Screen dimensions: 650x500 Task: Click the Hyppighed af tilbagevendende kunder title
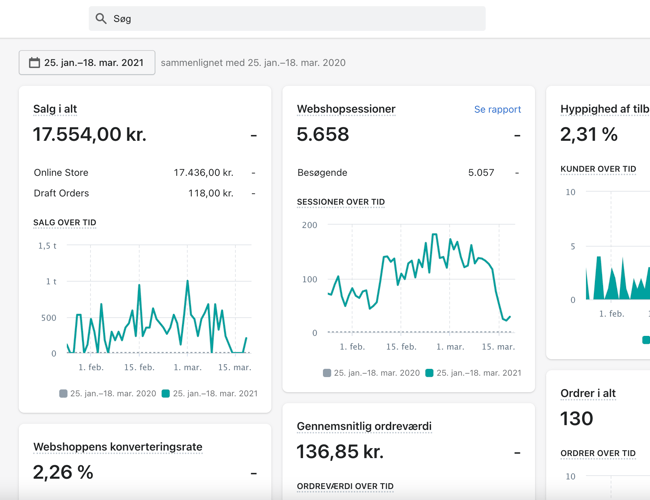[x=605, y=109]
